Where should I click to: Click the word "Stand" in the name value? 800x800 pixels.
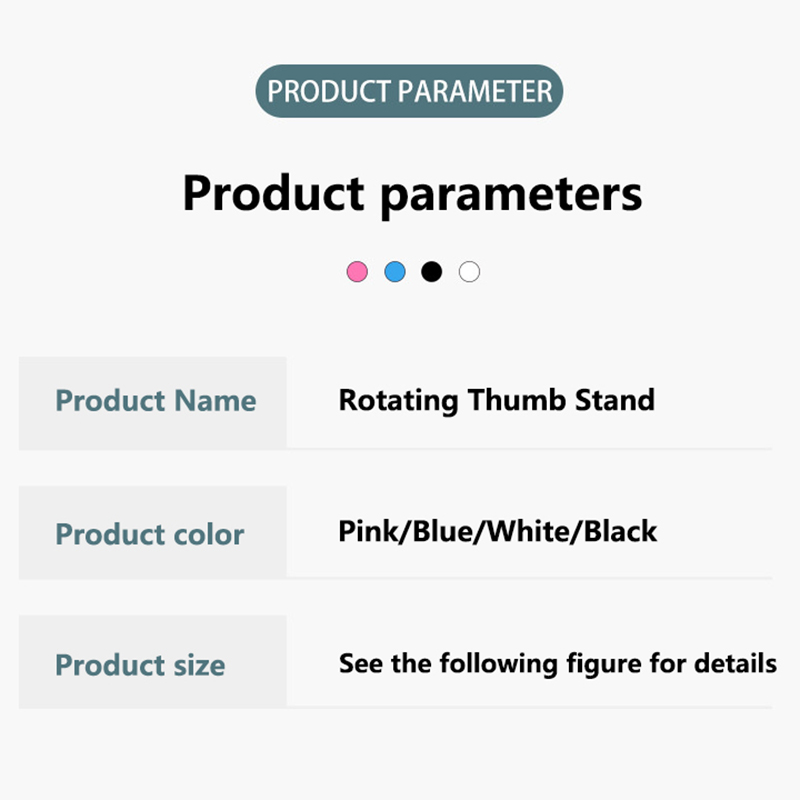[615, 401]
